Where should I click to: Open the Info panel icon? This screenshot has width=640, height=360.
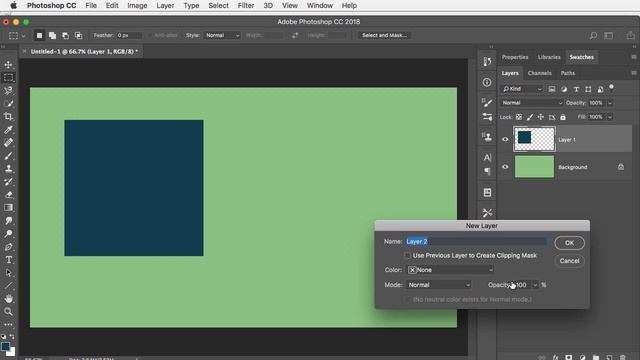pos(487,82)
